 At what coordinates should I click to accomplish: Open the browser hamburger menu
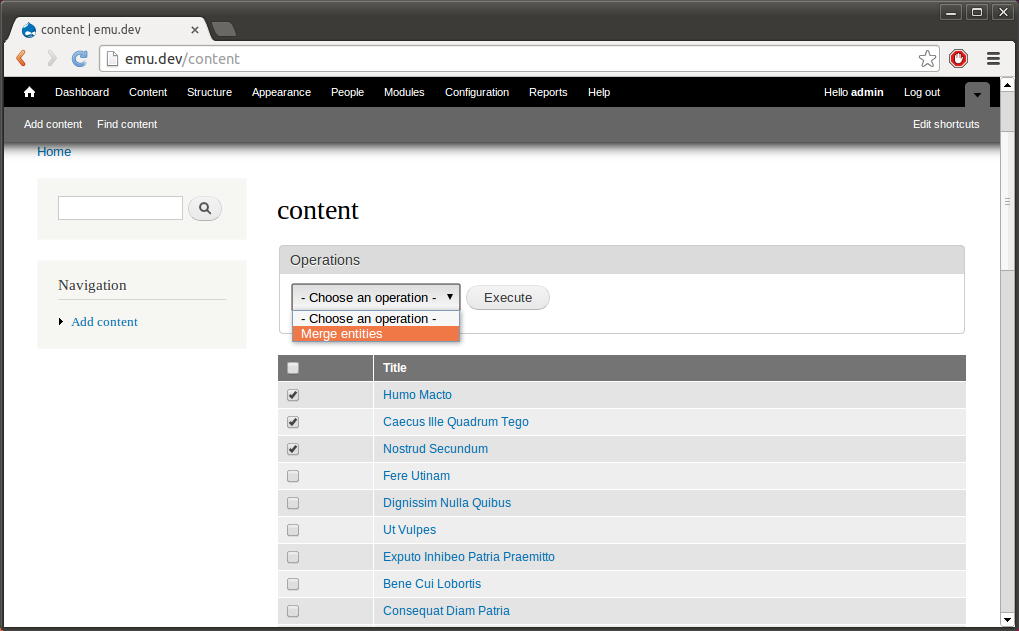tap(992, 58)
